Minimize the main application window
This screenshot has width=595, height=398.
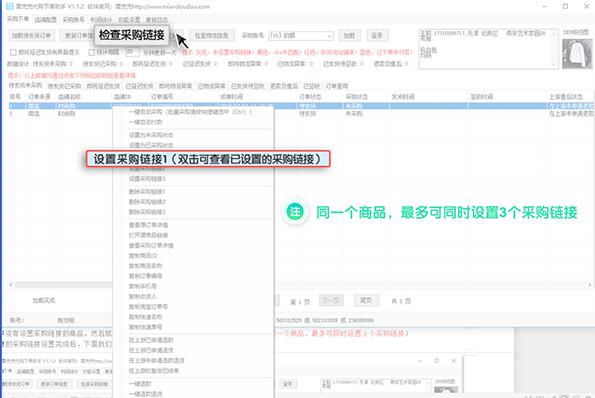(x=545, y=6)
